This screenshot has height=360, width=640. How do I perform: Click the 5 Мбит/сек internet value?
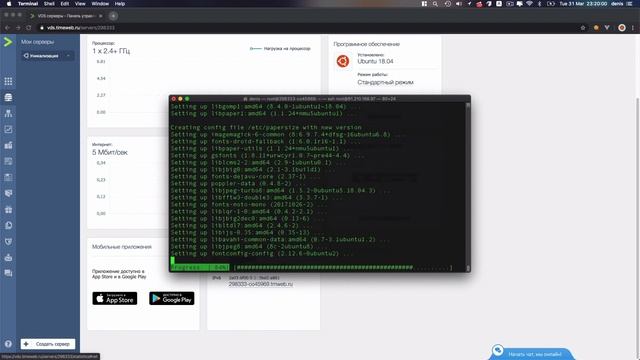pyautogui.click(x=110, y=152)
